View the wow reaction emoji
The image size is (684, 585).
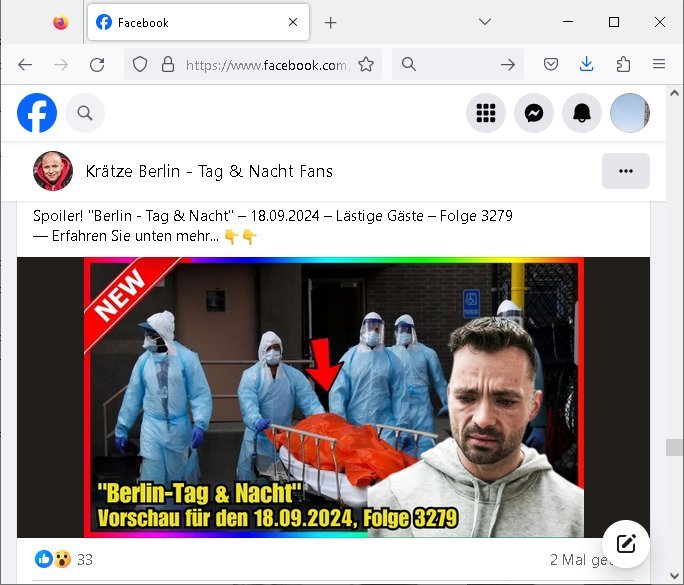[x=62, y=559]
